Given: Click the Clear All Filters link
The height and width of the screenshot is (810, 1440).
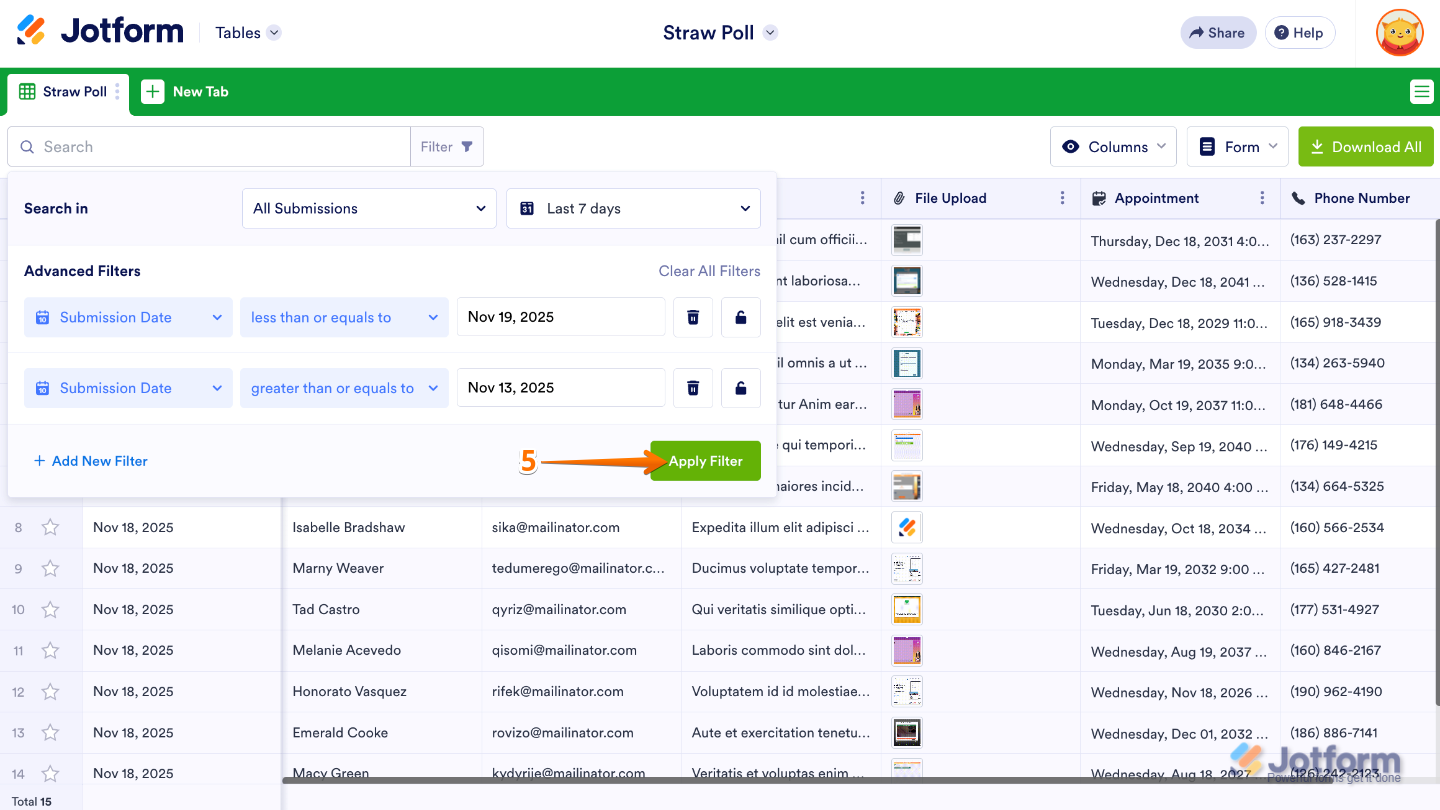Looking at the screenshot, I should click(709, 270).
